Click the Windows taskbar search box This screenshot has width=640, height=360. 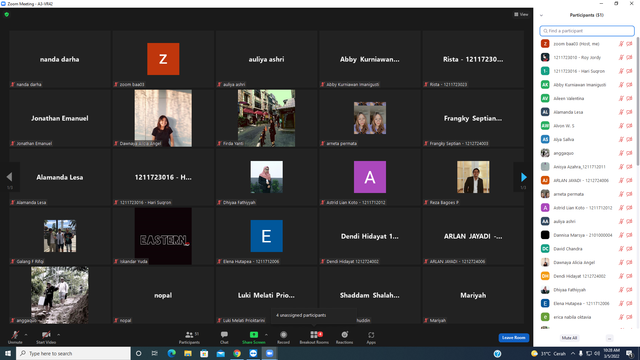pos(73,353)
